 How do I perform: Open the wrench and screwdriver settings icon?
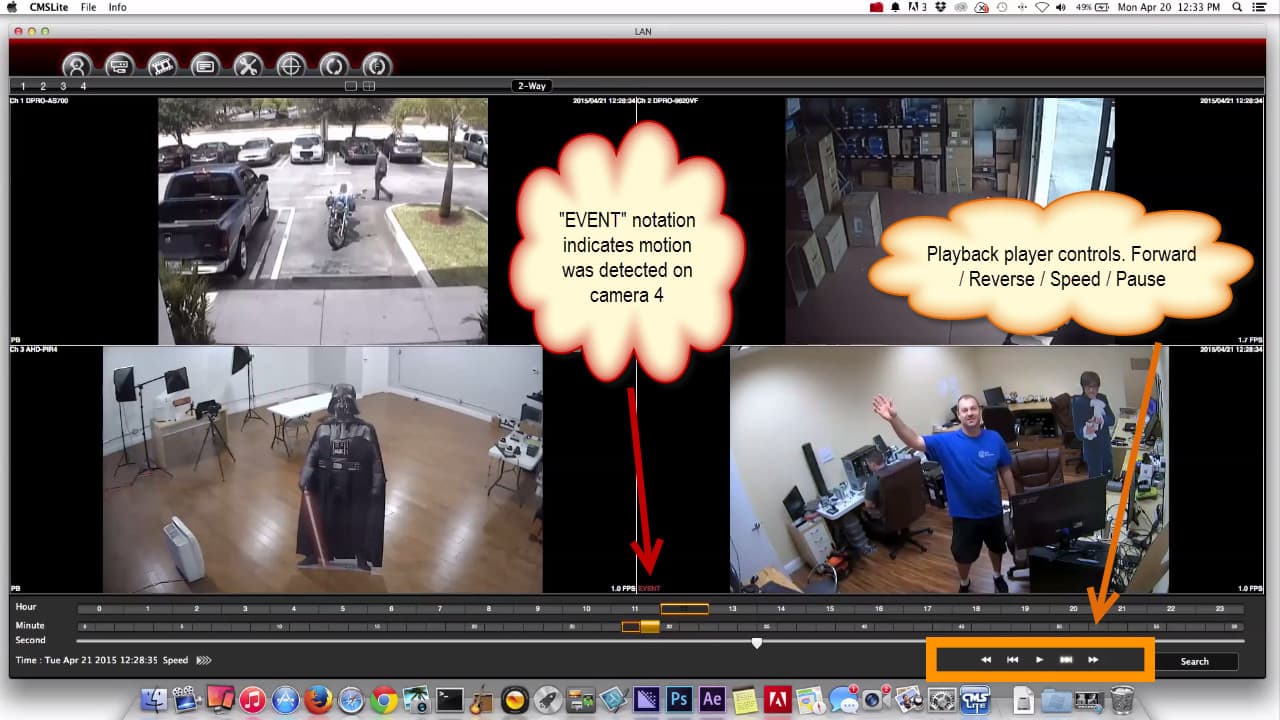pyautogui.click(x=248, y=67)
